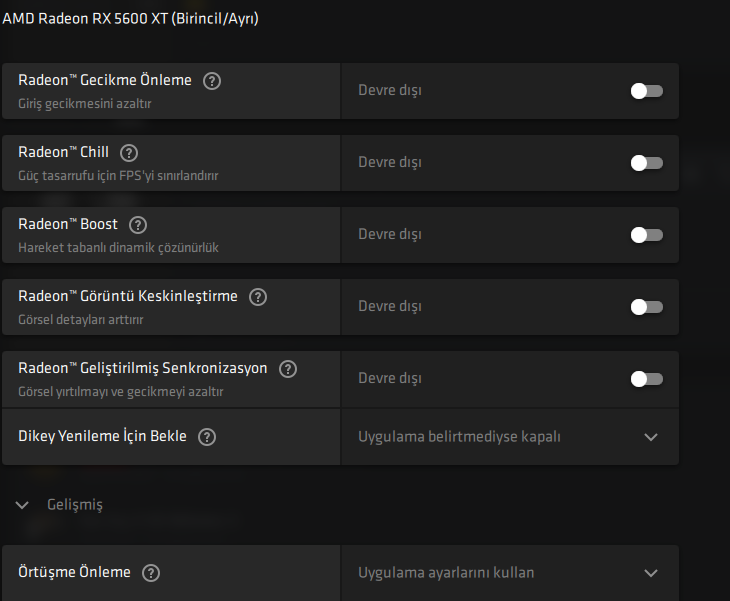Click the Radeon Boost setting label
This screenshot has height=601, width=730.
coord(68,225)
